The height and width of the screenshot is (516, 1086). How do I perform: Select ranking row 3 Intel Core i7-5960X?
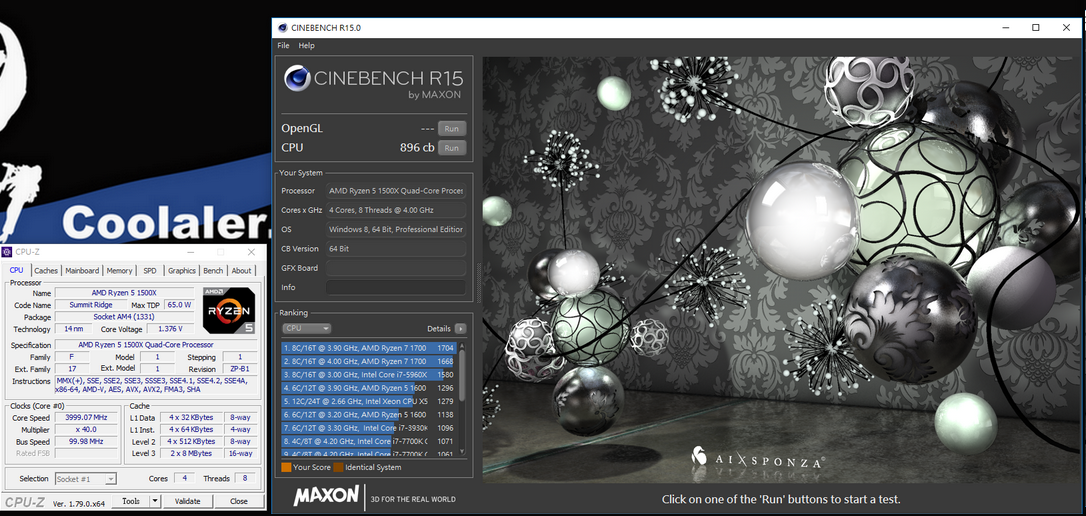pos(368,375)
